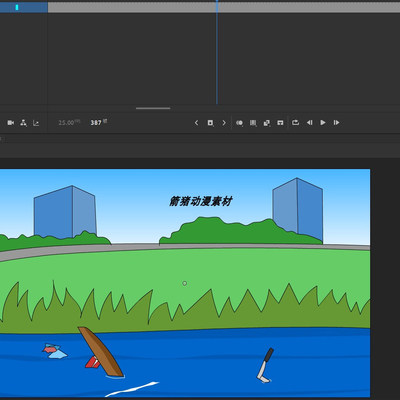400x400 pixels.
Task: Toggle the layer parenting view icon
Action: [23, 123]
